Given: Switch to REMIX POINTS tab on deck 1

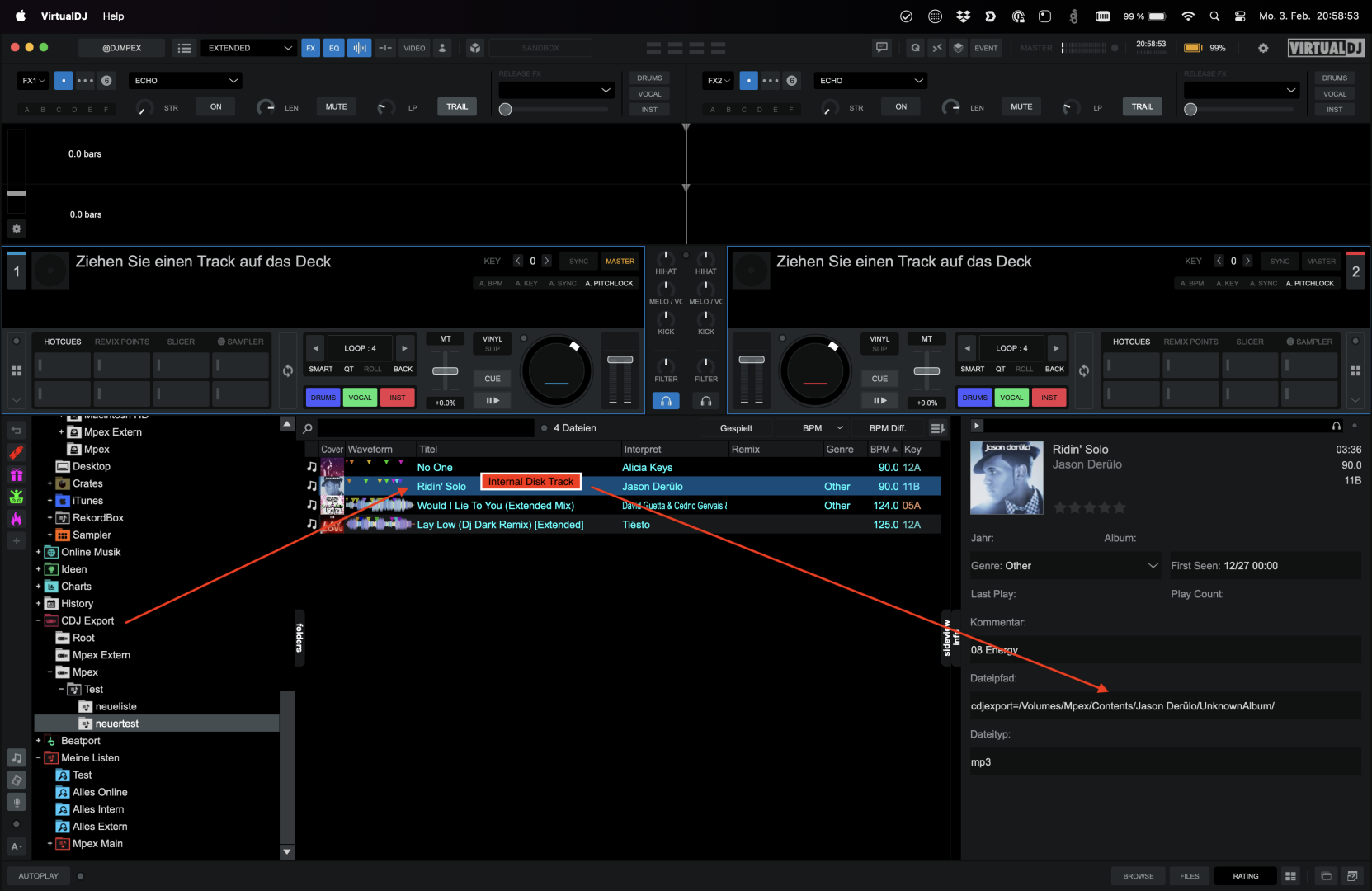Looking at the screenshot, I should [x=122, y=342].
